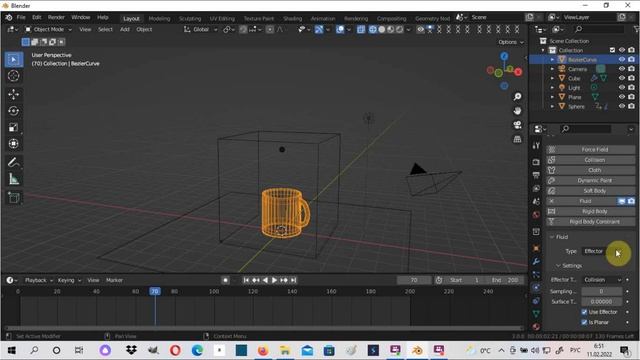The width and height of the screenshot is (640, 360).
Task: Open the Edit menu
Action: pos(37,18)
